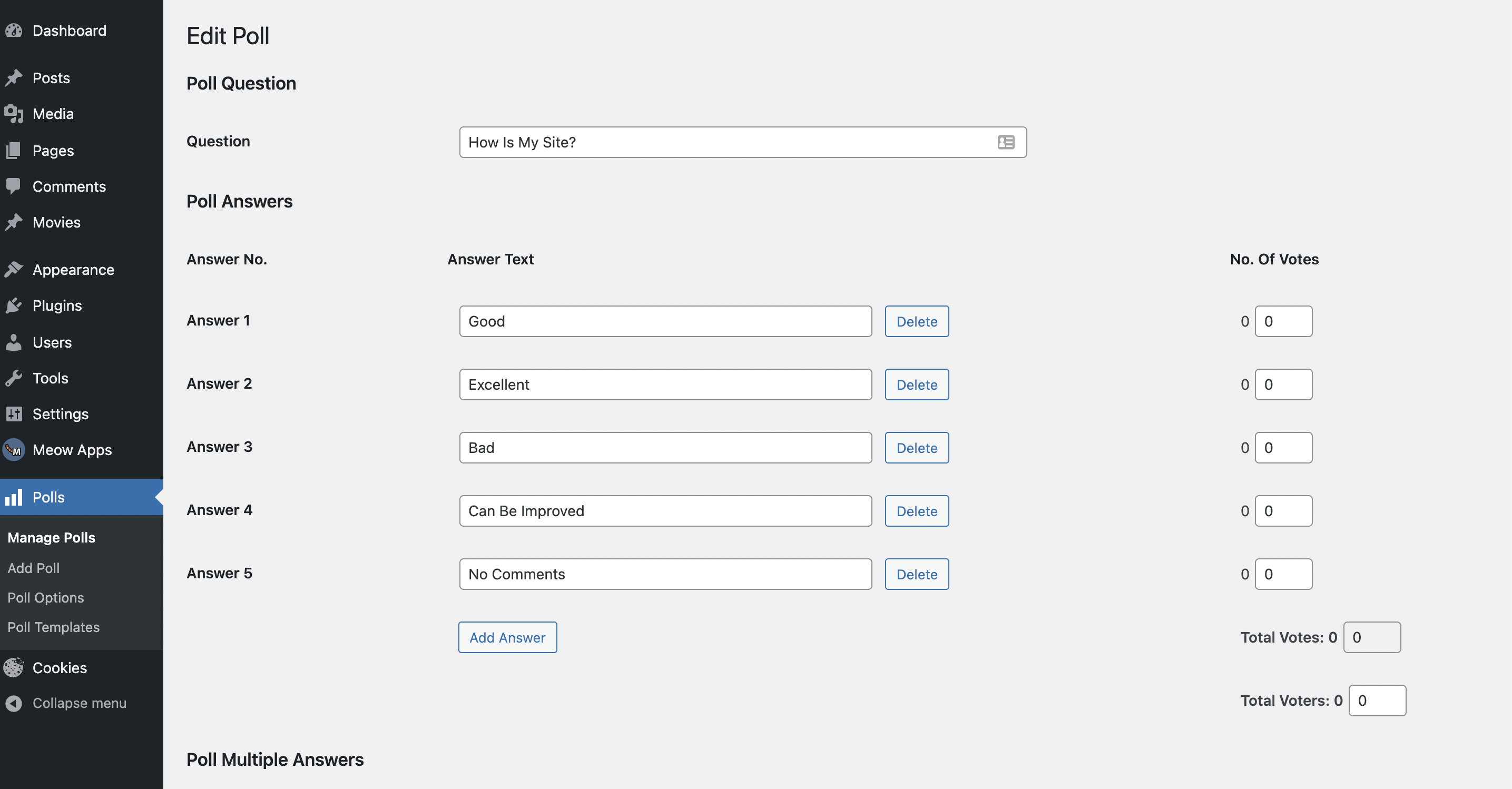This screenshot has height=789, width=1512.
Task: Click the Tools wrench icon
Action: pyautogui.click(x=14, y=378)
